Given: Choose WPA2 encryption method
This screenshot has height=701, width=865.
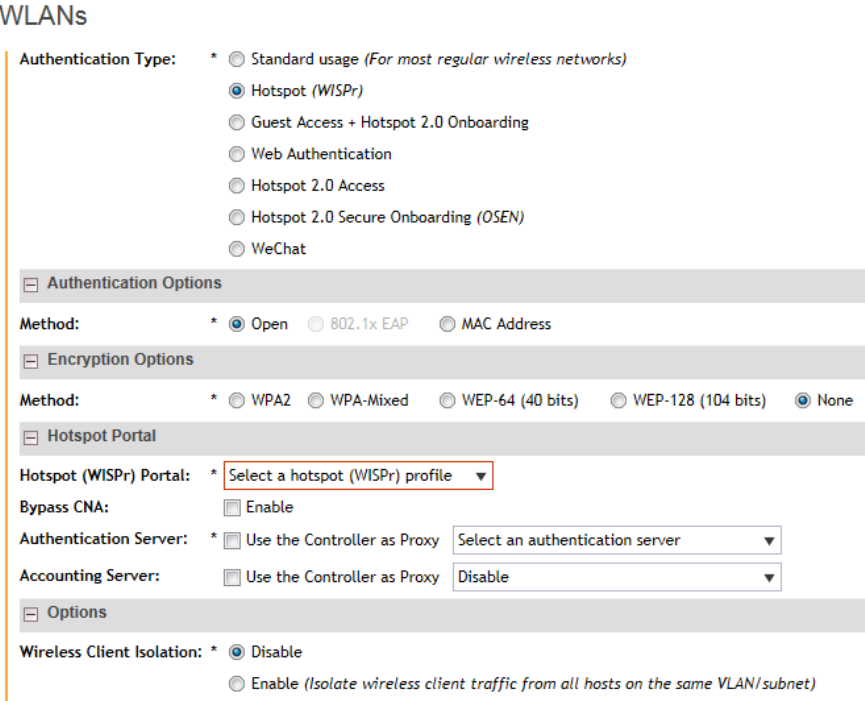Looking at the screenshot, I should (x=237, y=401).
